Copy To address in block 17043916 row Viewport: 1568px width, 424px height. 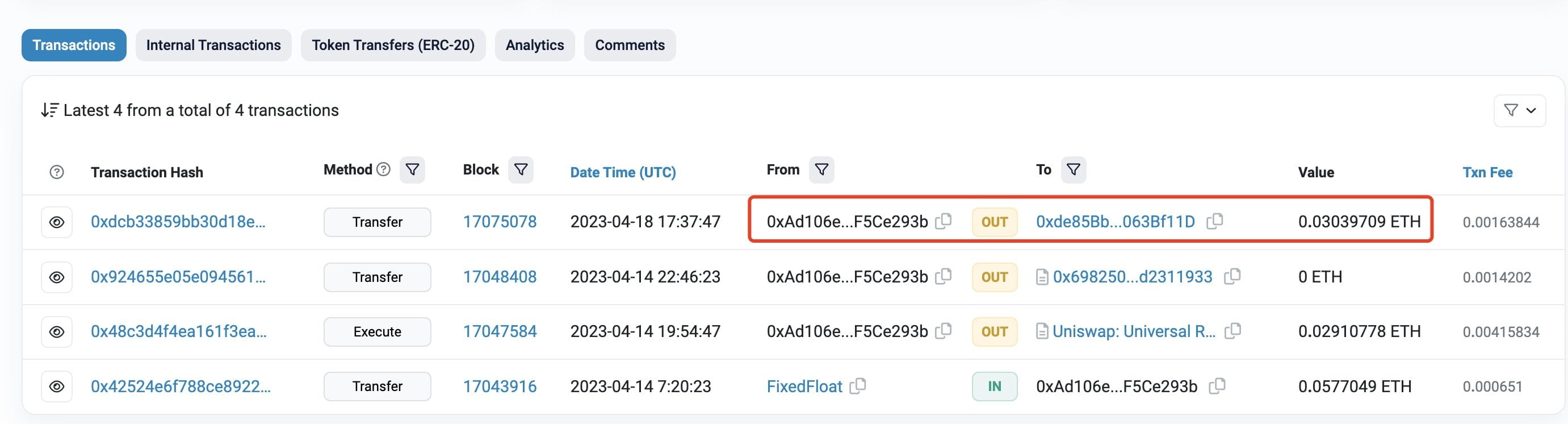pos(1217,386)
